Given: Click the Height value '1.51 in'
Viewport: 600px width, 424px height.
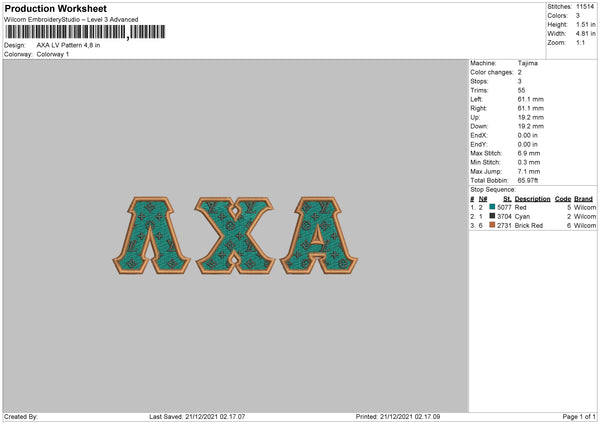Looking at the screenshot, I should click(585, 24).
